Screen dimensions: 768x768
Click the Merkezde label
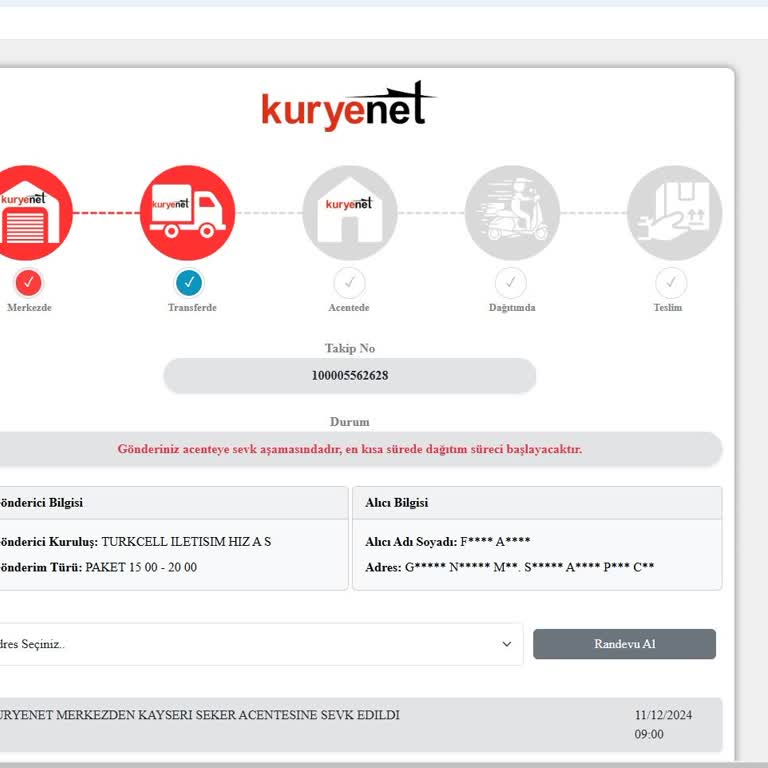click(x=29, y=308)
